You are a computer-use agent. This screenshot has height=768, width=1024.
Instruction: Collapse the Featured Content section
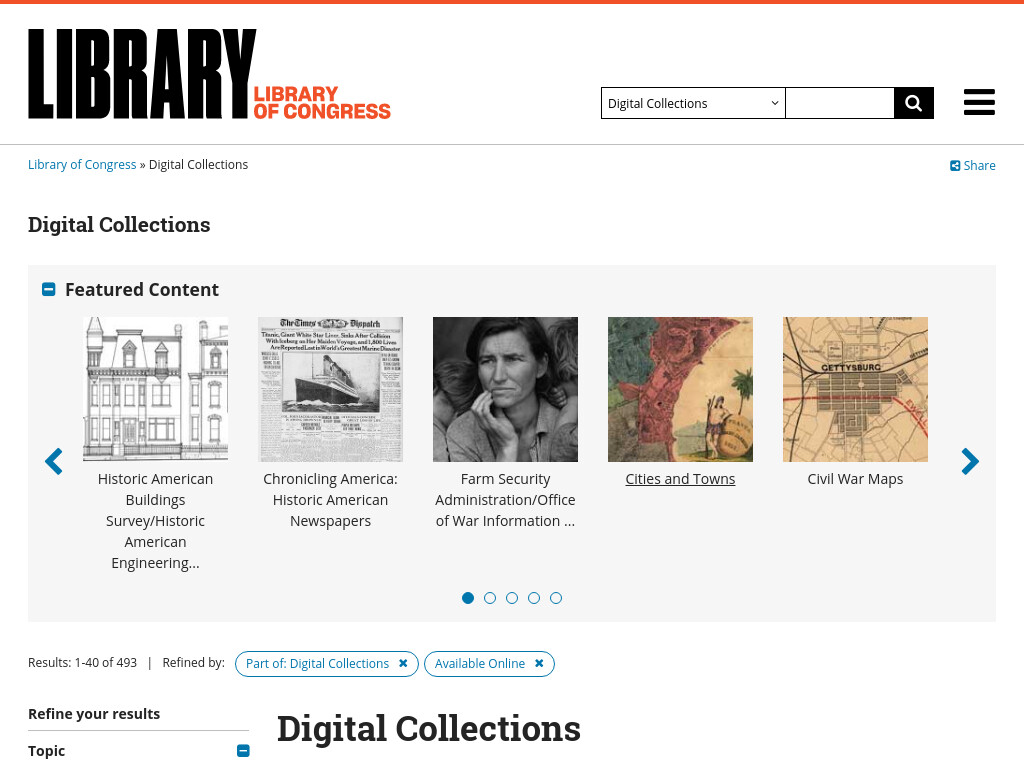[48, 289]
